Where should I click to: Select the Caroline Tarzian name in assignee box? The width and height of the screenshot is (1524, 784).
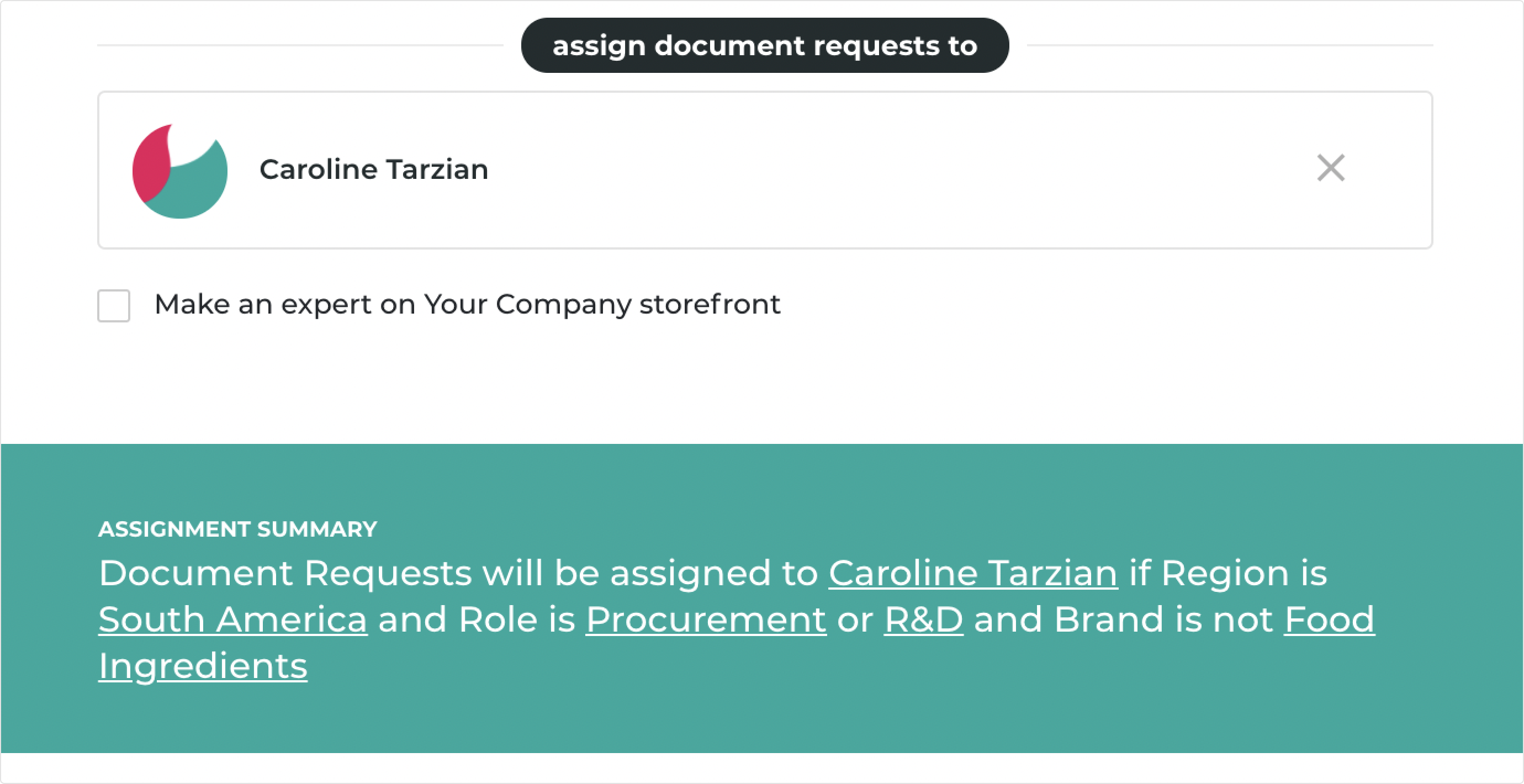(x=374, y=169)
